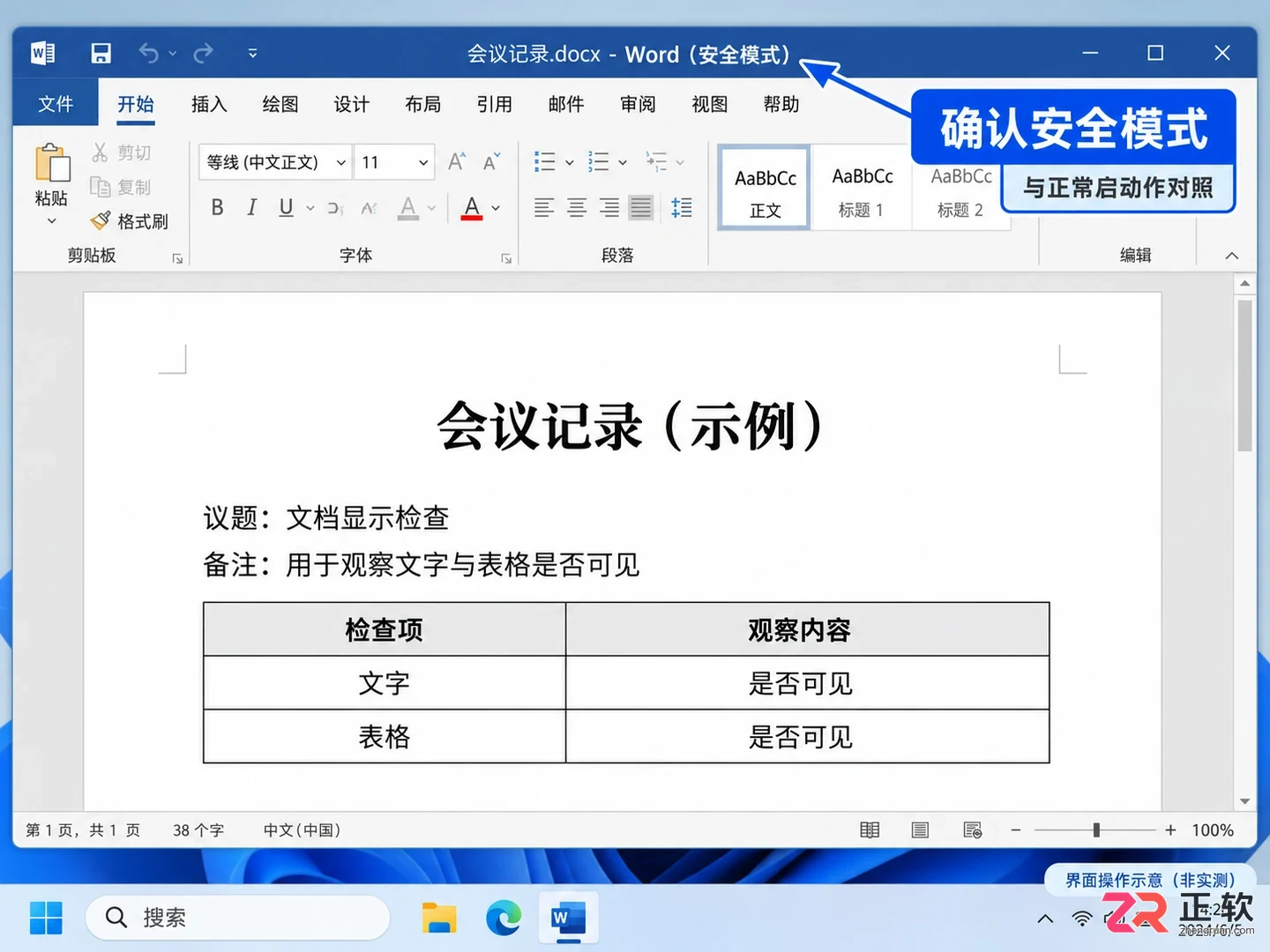
Task: Click the taskbar 搜索 box
Action: (x=238, y=918)
